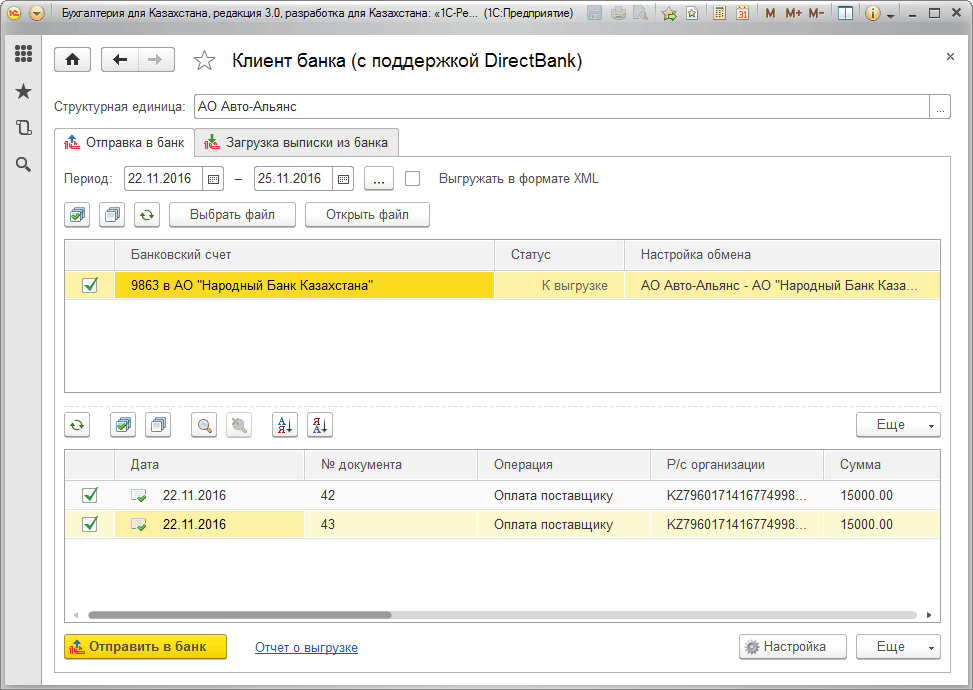
Task: Open the Отчет о выгрузке link
Action: 306,648
